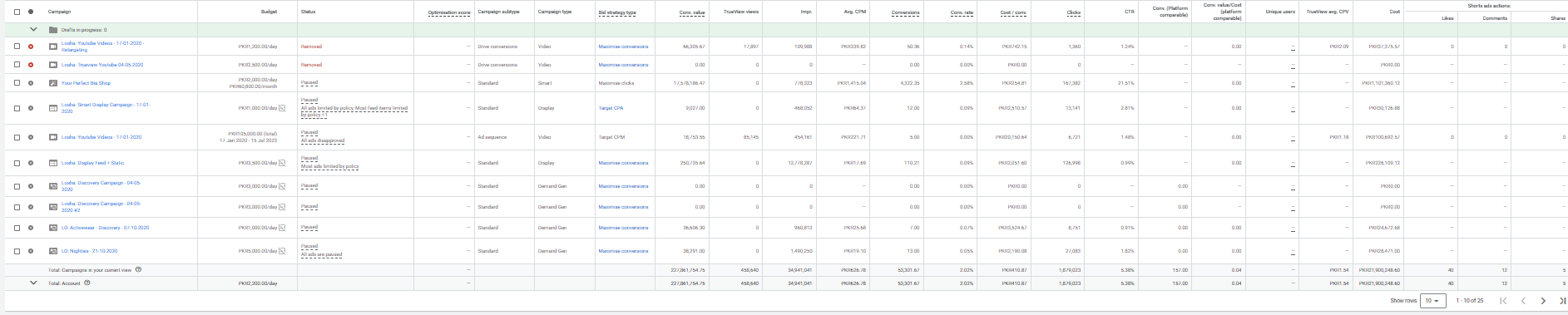Open budget report icon for LO: Activewear row
Screen dimensions: 1568x315
pyautogui.click(x=281, y=228)
